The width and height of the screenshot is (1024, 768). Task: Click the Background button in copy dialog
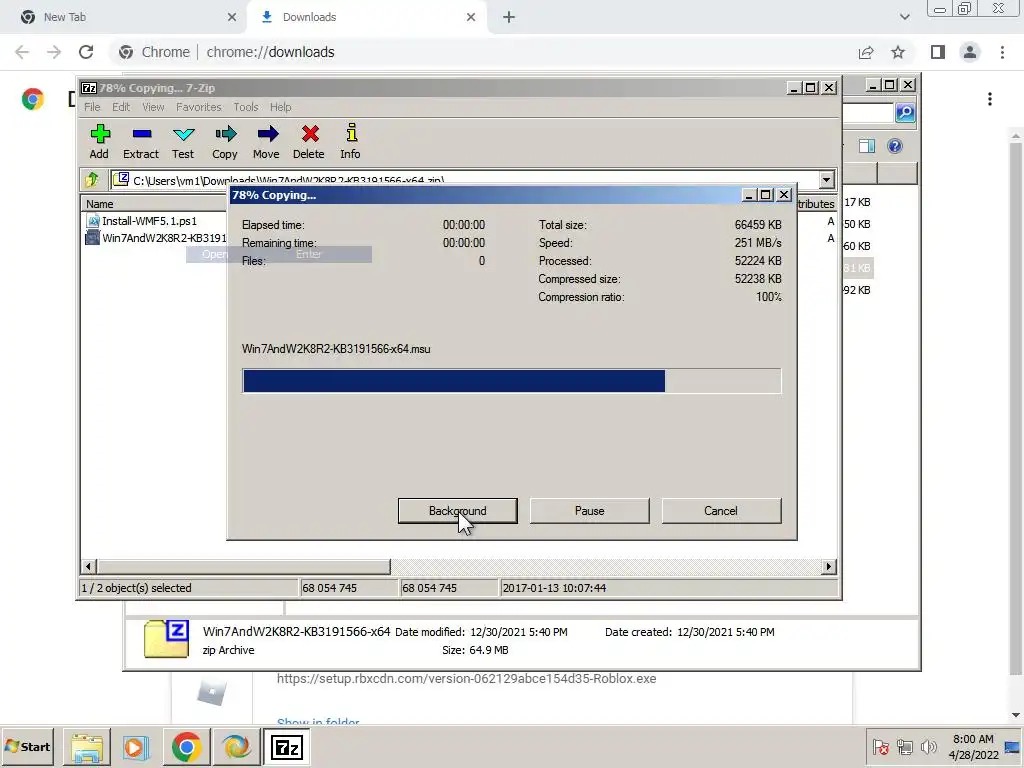tap(458, 511)
